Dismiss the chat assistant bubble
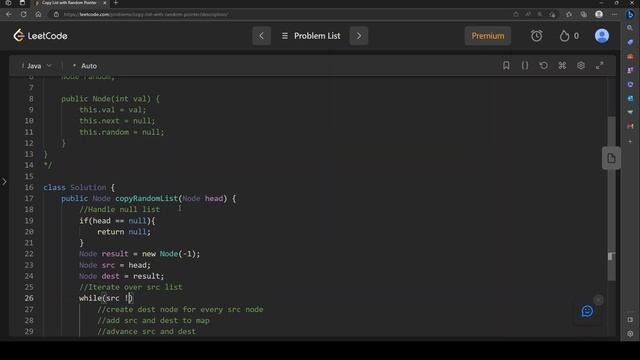The width and height of the screenshot is (640, 360). pyautogui.click(x=598, y=300)
